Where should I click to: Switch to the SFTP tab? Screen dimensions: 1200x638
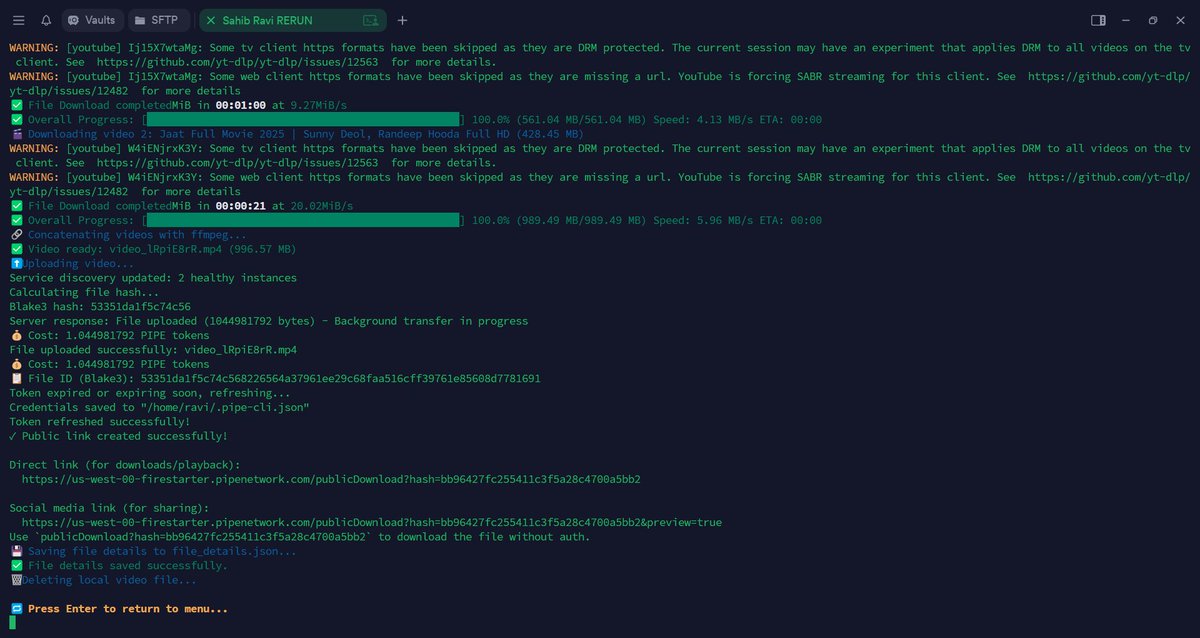coord(159,20)
